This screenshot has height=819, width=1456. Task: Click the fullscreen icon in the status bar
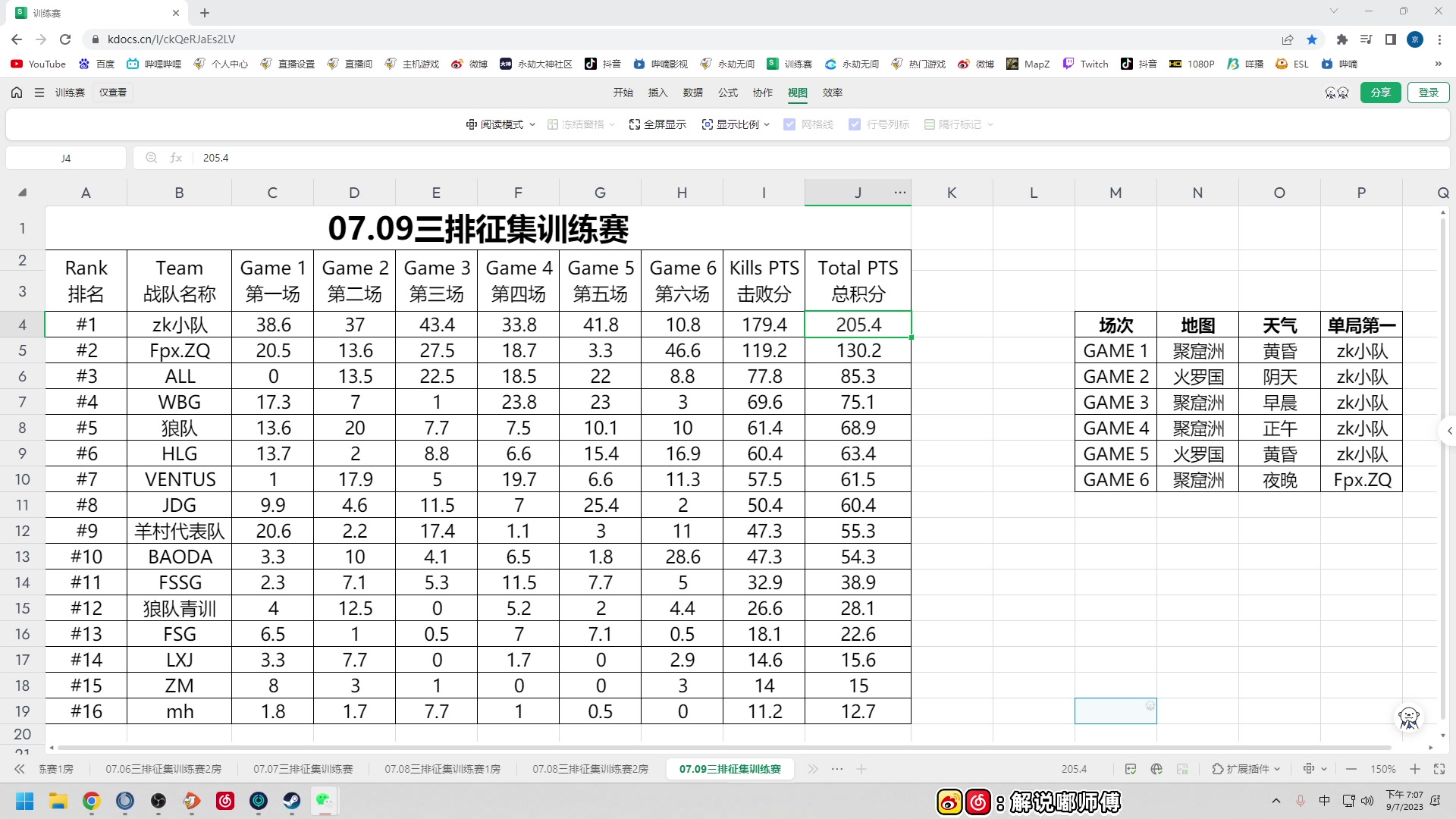1440,769
